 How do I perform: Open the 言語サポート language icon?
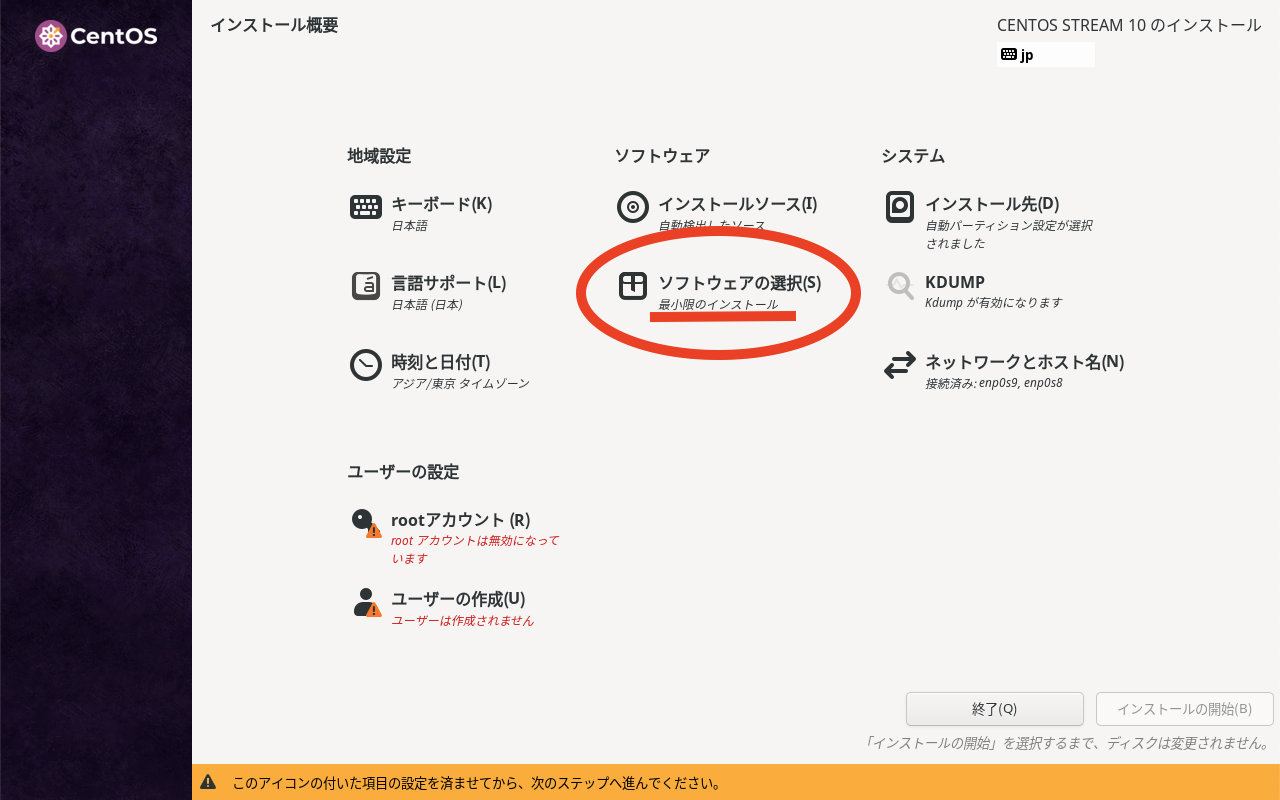366,286
